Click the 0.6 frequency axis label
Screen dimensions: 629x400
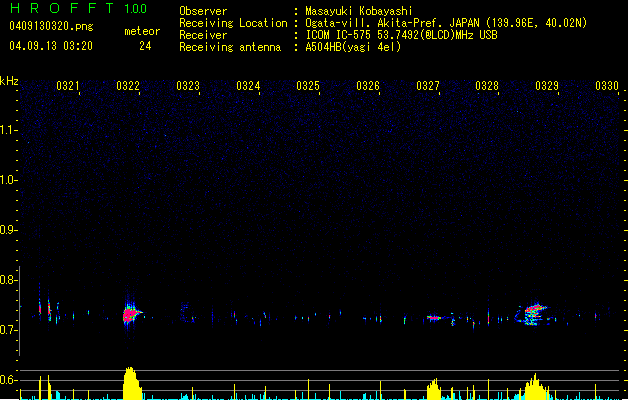[x=9, y=380]
